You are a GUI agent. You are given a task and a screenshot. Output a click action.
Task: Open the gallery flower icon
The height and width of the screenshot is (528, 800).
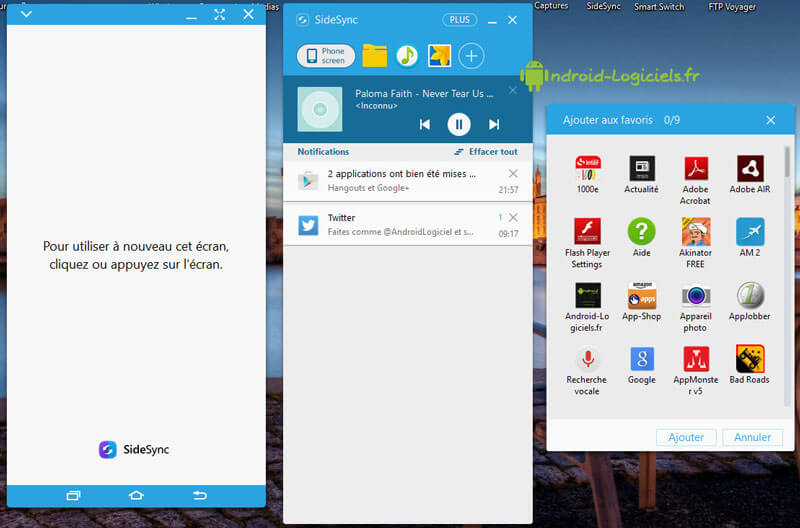point(439,56)
